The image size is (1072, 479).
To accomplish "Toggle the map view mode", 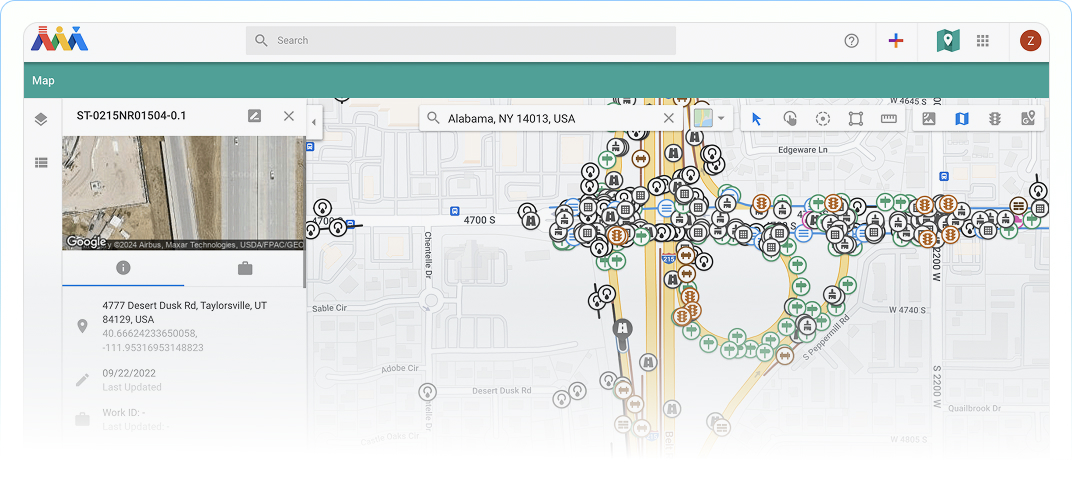I will tap(961, 118).
